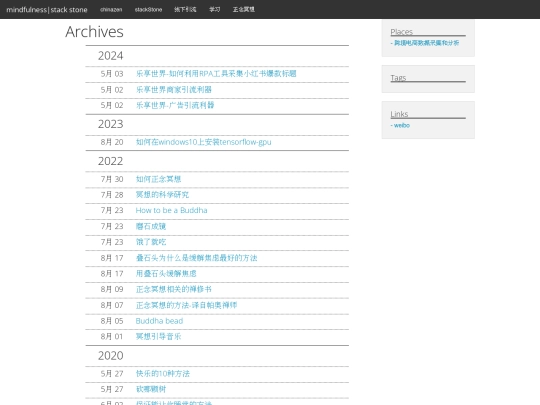Open the 线下引流 navigation item
This screenshot has height=405, width=540.
click(185, 10)
